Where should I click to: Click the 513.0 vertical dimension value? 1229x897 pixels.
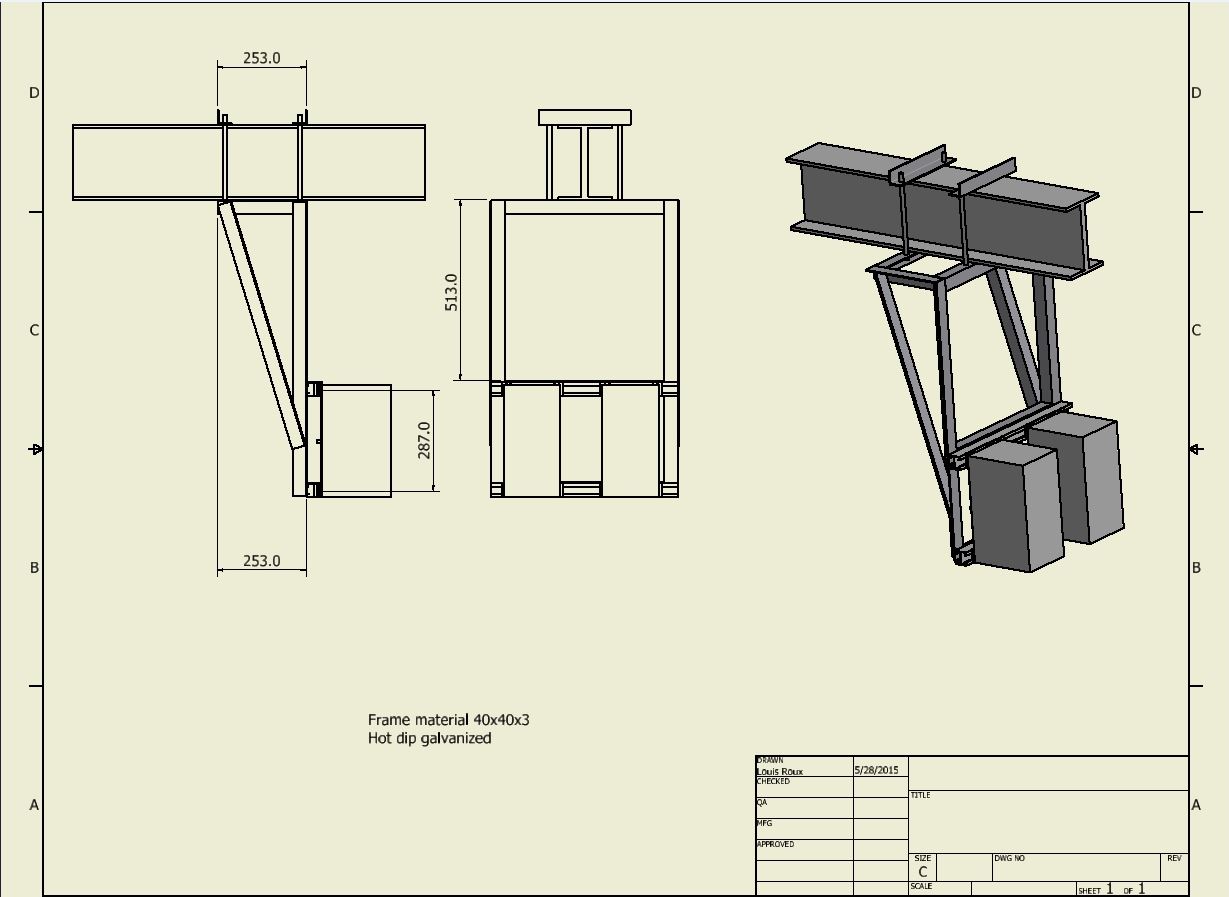click(452, 292)
